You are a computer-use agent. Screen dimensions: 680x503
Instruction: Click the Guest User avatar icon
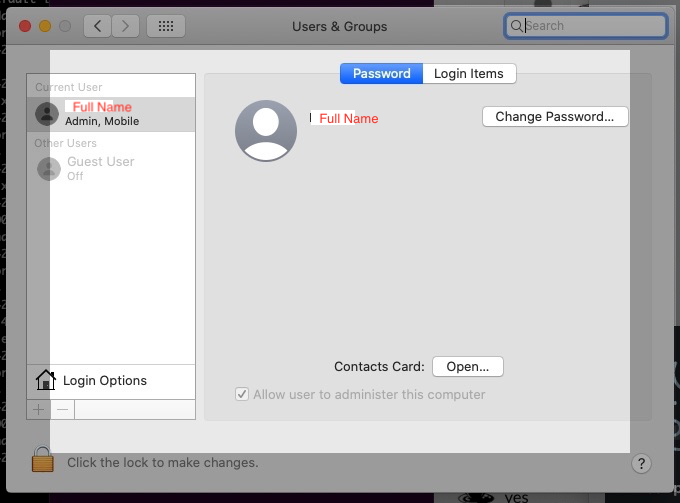click(x=49, y=169)
